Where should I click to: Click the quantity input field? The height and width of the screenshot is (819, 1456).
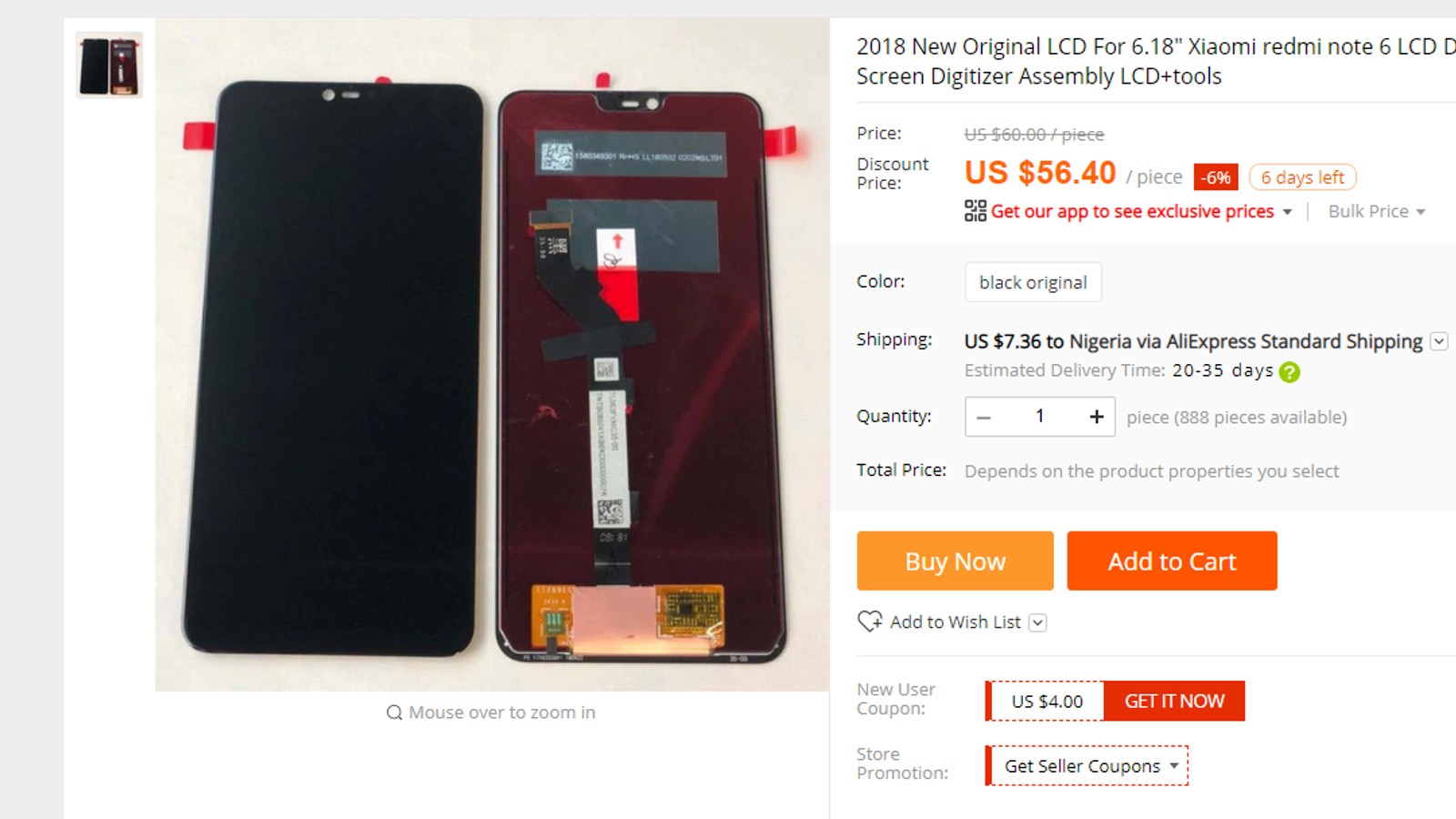click(1040, 417)
